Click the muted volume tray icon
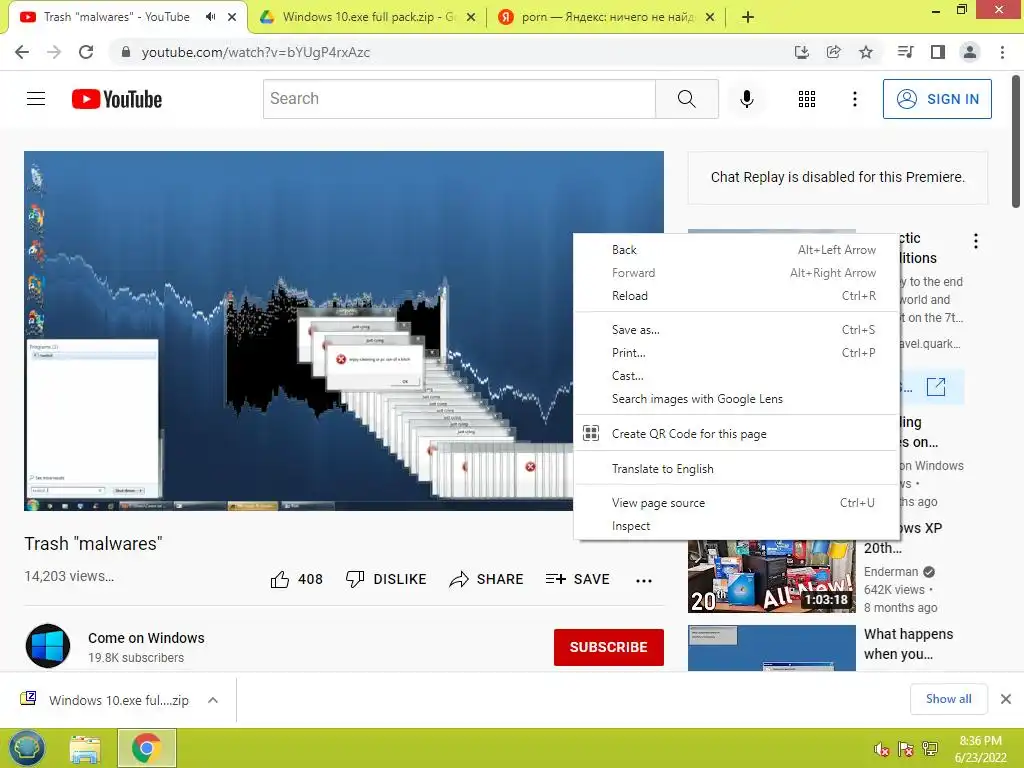 (882, 749)
